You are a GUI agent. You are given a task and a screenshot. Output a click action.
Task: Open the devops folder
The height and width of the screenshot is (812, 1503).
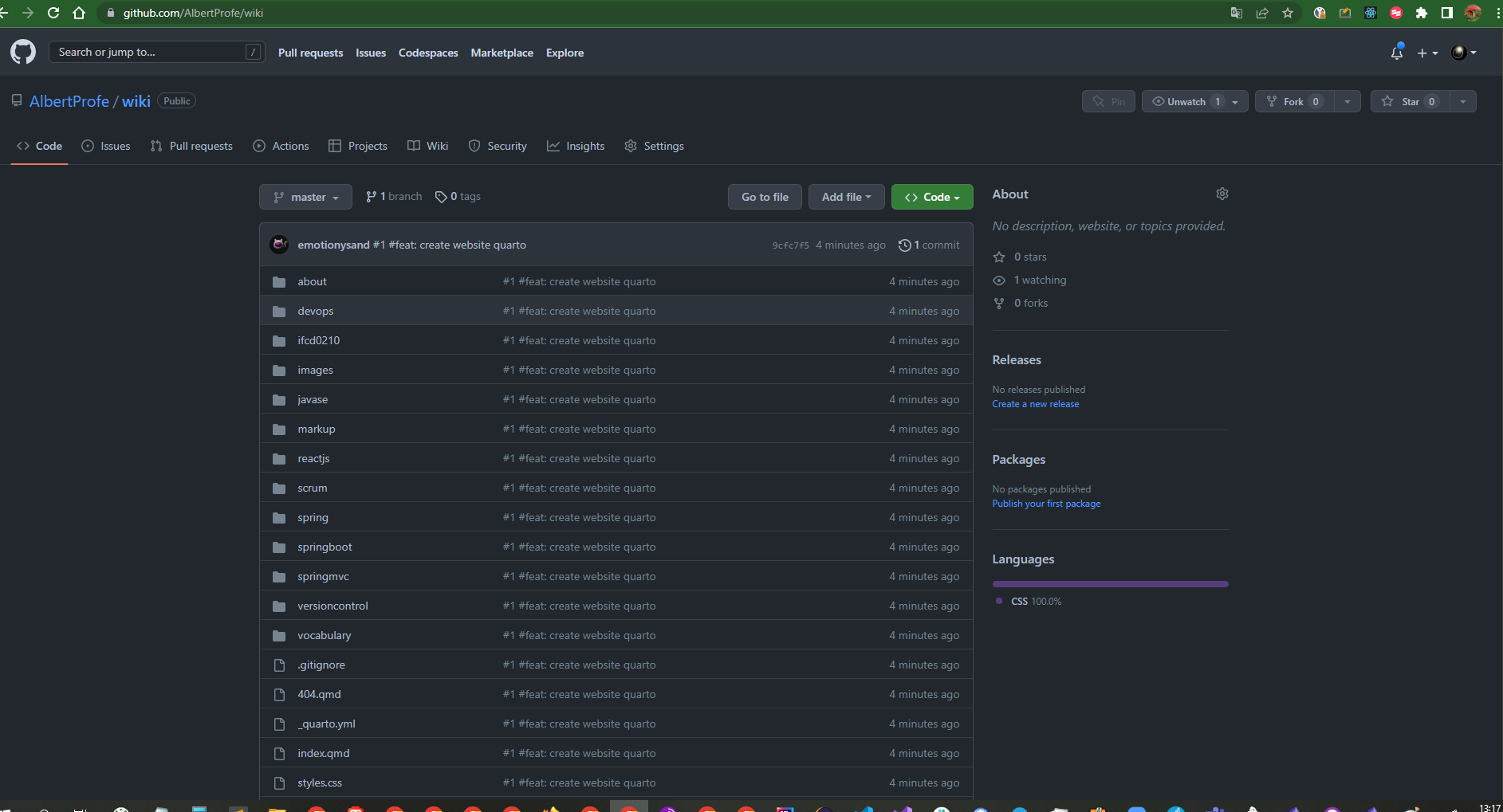pyautogui.click(x=315, y=311)
